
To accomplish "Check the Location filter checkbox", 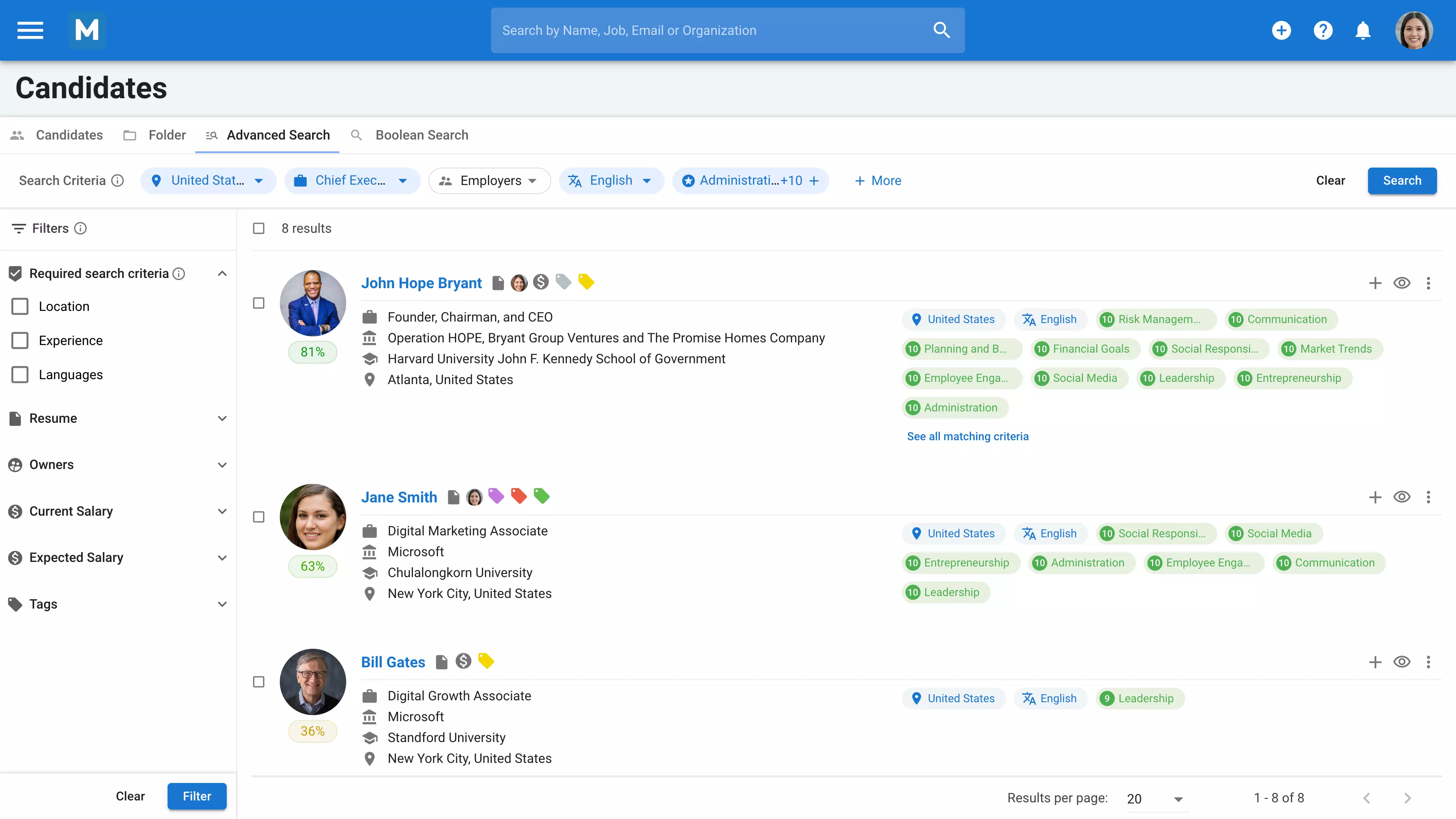I will tap(20, 306).
